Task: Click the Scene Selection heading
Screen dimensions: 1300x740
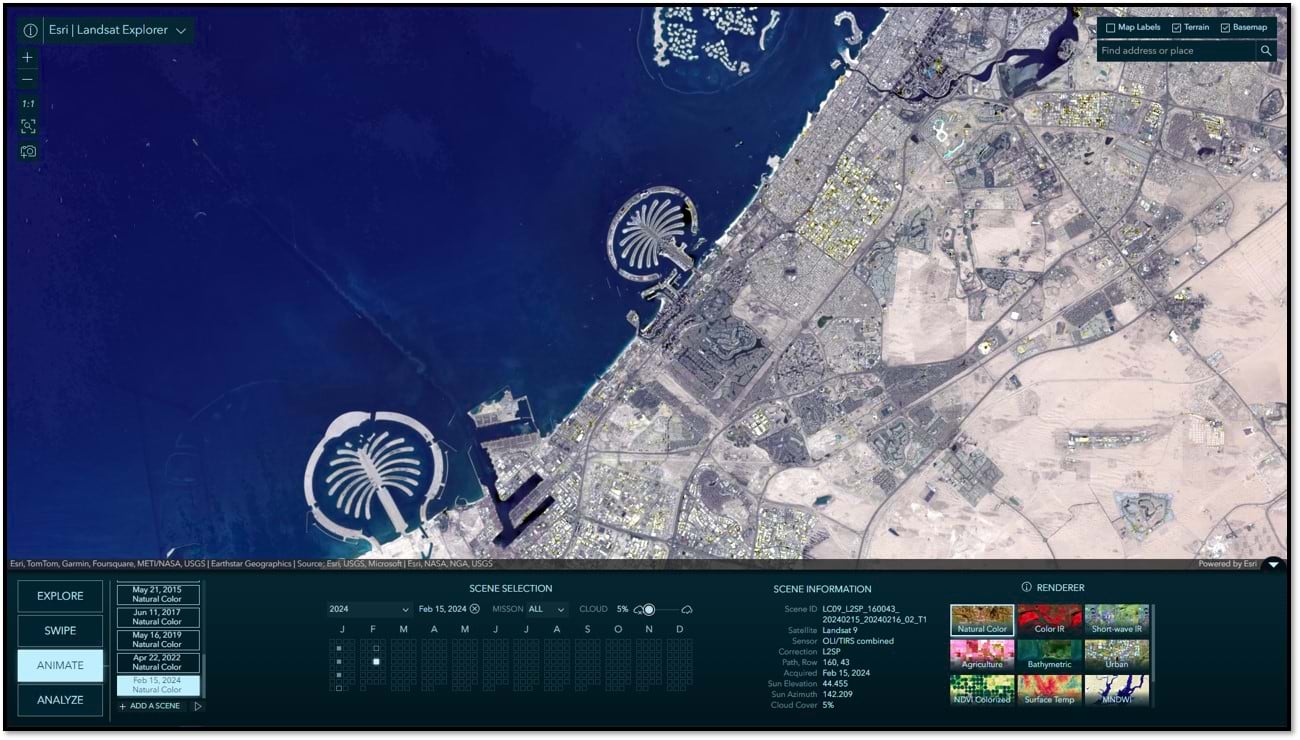Action: (x=511, y=589)
